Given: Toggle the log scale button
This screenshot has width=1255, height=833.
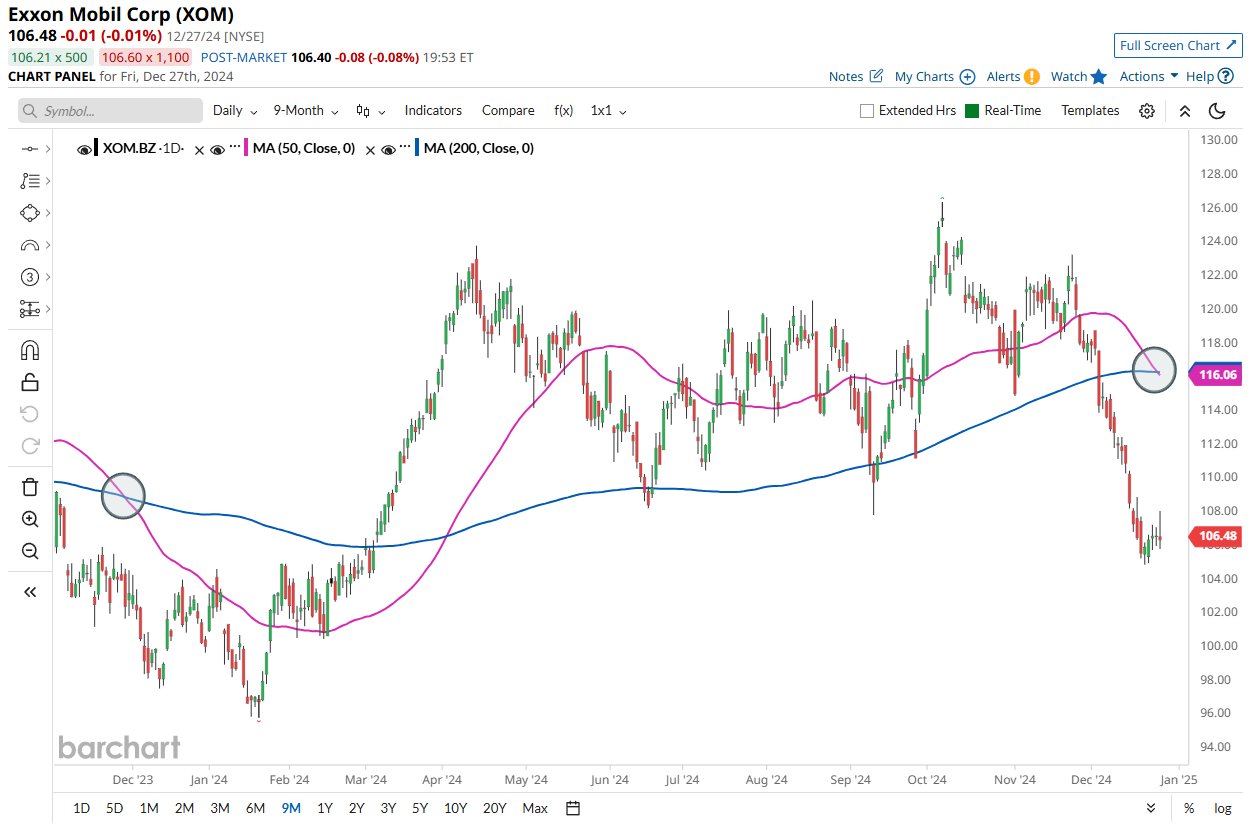Looking at the screenshot, I should tap(1222, 808).
